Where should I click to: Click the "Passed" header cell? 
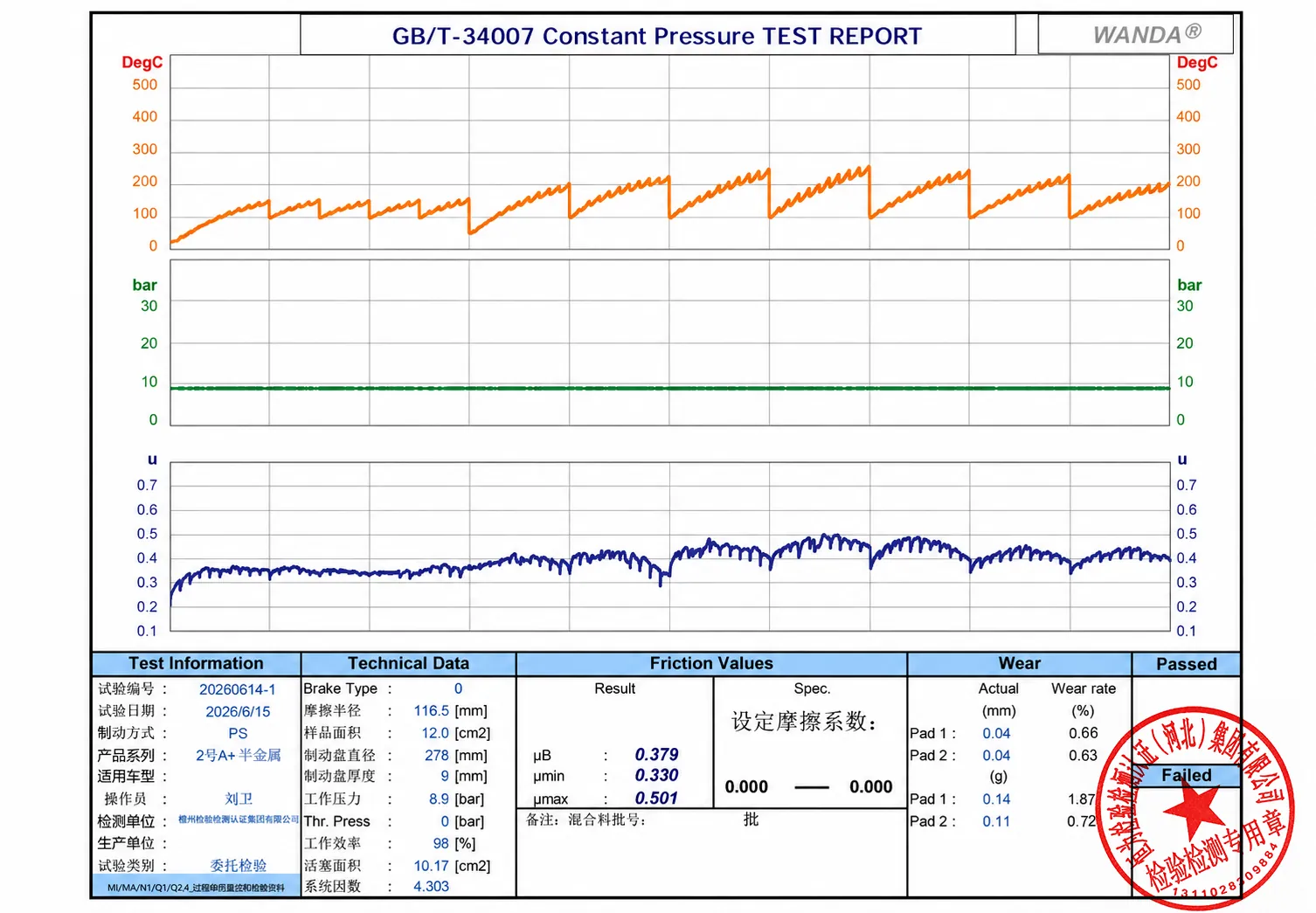(x=1186, y=664)
